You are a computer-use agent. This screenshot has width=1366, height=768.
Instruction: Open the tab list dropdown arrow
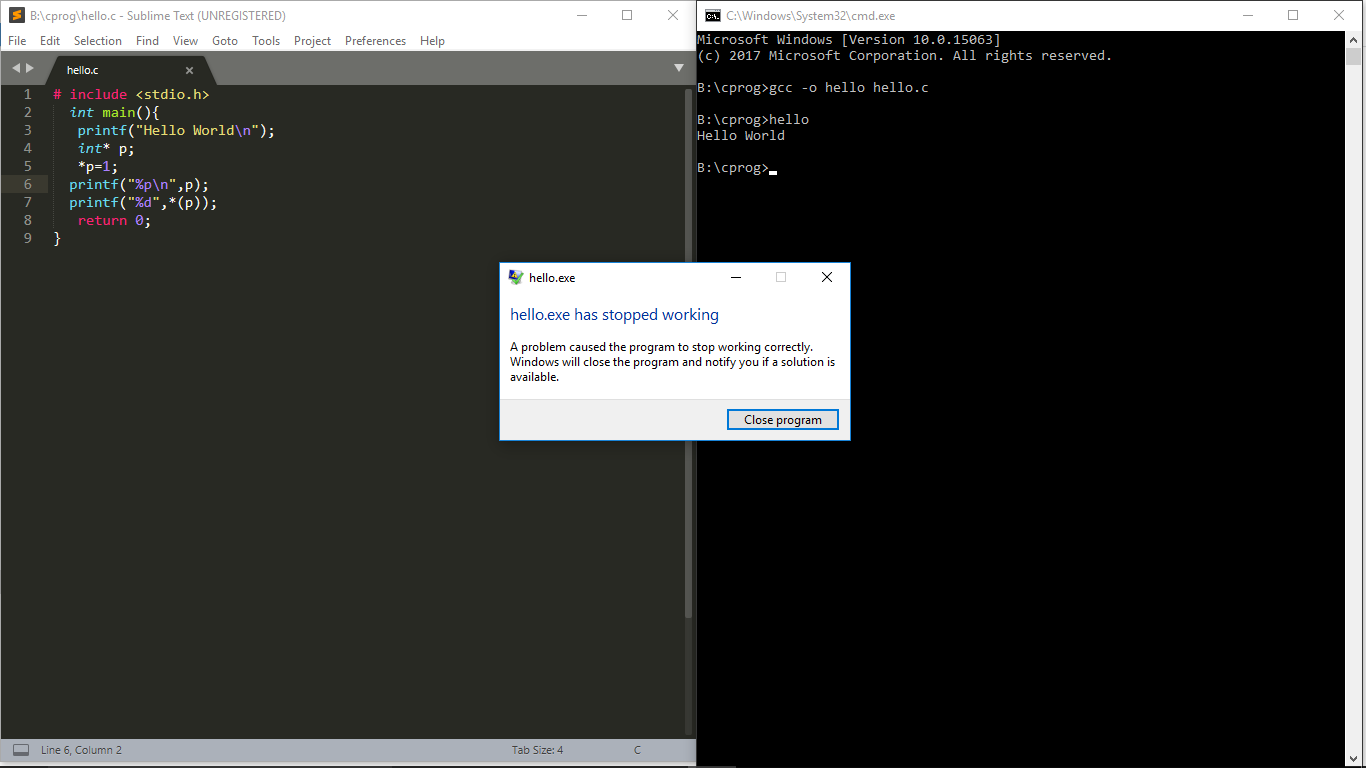pos(679,68)
